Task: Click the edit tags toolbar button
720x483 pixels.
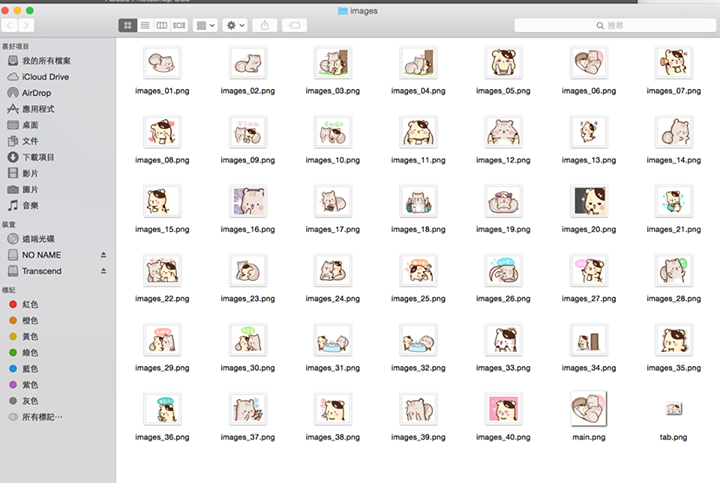Action: point(294,25)
